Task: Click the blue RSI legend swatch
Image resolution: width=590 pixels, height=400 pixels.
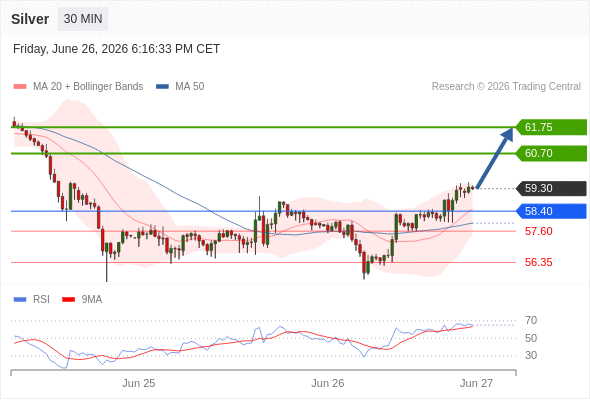Action: click(20, 300)
